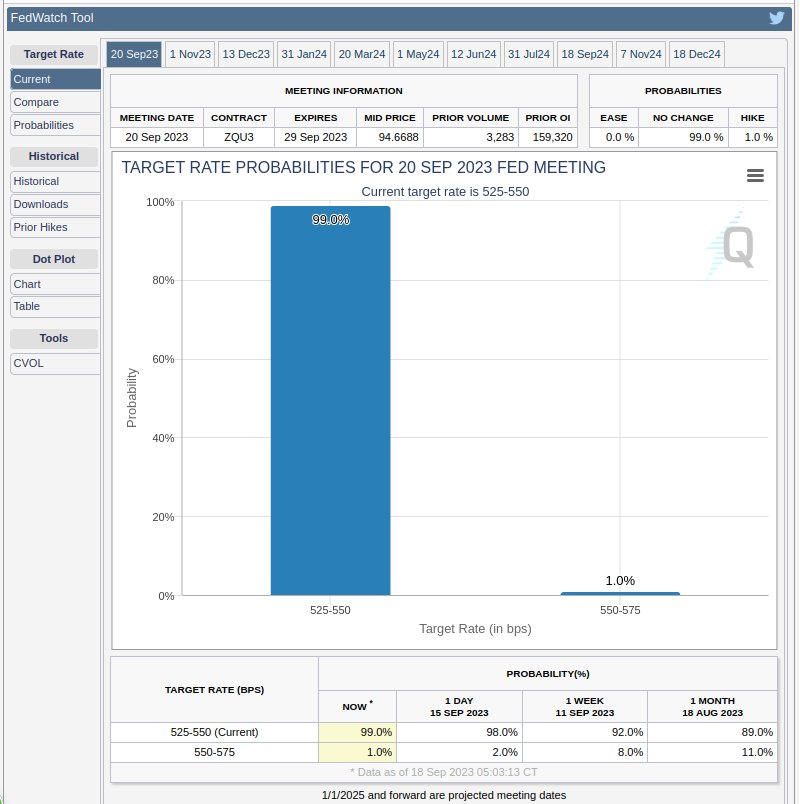
Task: Click the Twitter bird icon in header
Action: pyautogui.click(x=776, y=18)
